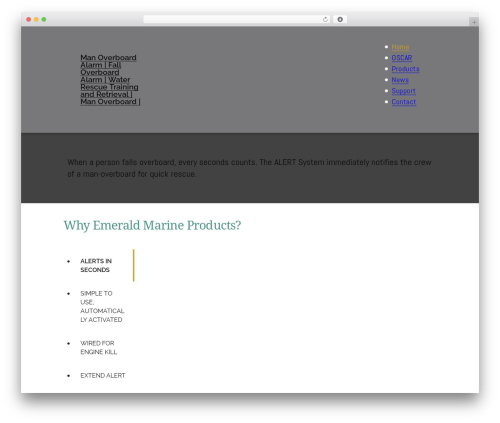The width and height of the screenshot is (500, 423).
Task: Minimize the browser with yellow button
Action: pos(36,19)
